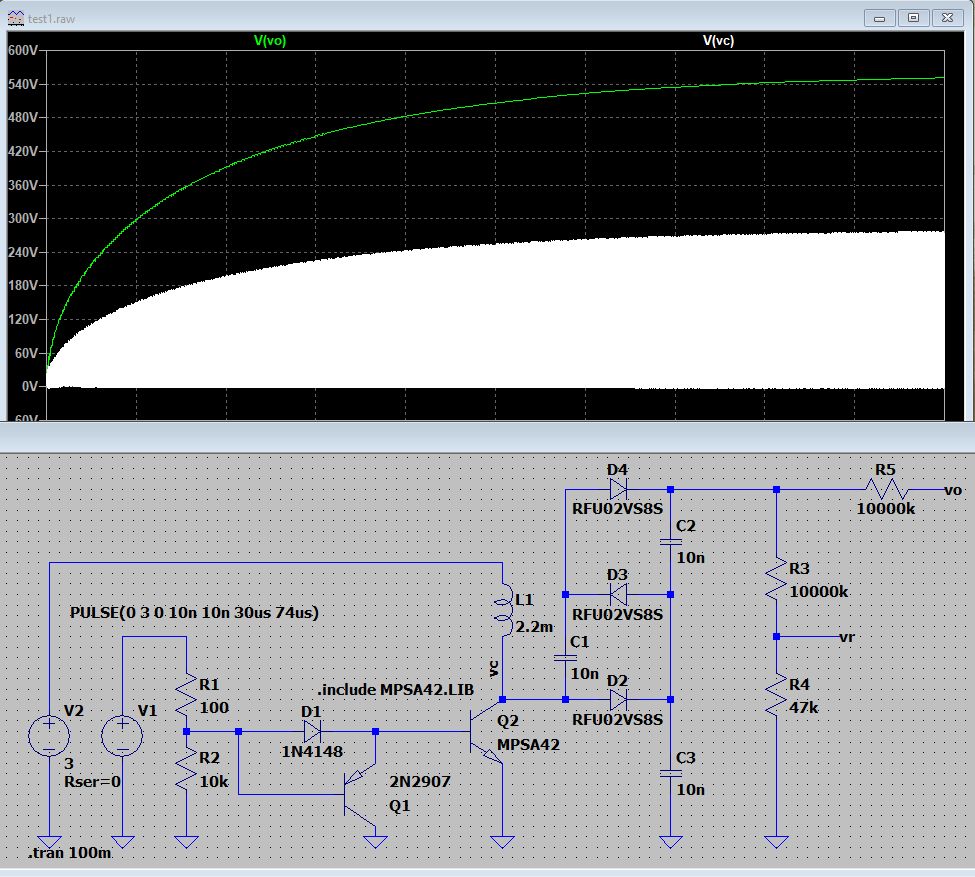Click the 600V axis label

click(23, 50)
